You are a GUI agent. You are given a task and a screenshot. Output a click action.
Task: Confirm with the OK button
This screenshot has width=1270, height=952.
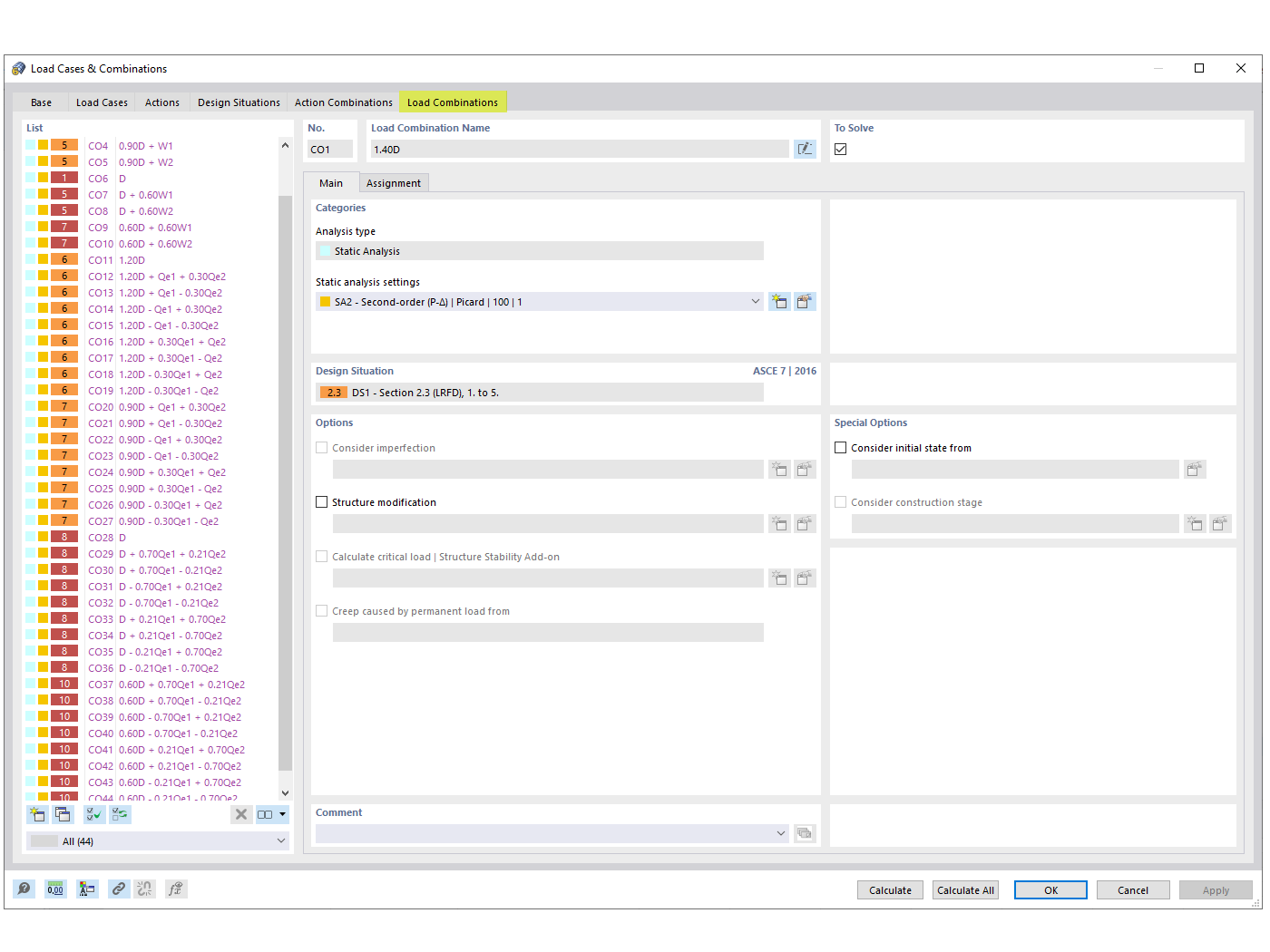click(x=1050, y=890)
